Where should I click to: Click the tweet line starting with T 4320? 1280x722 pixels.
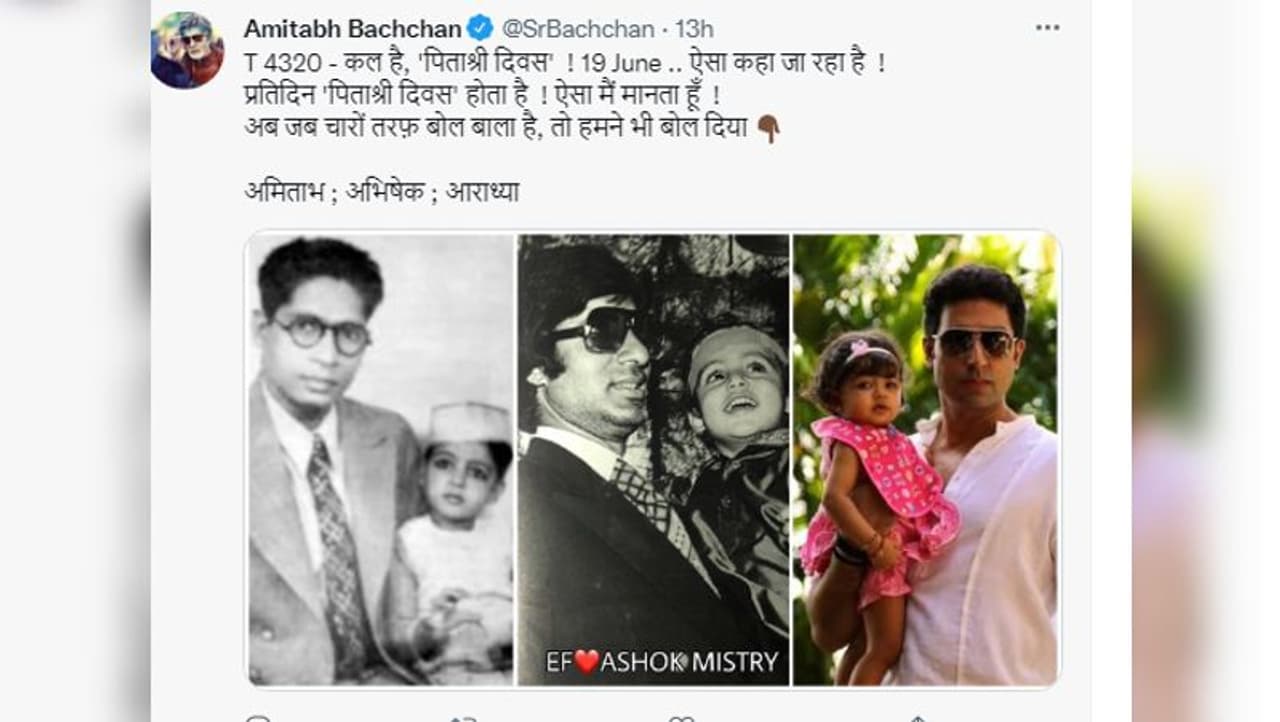pos(565,63)
